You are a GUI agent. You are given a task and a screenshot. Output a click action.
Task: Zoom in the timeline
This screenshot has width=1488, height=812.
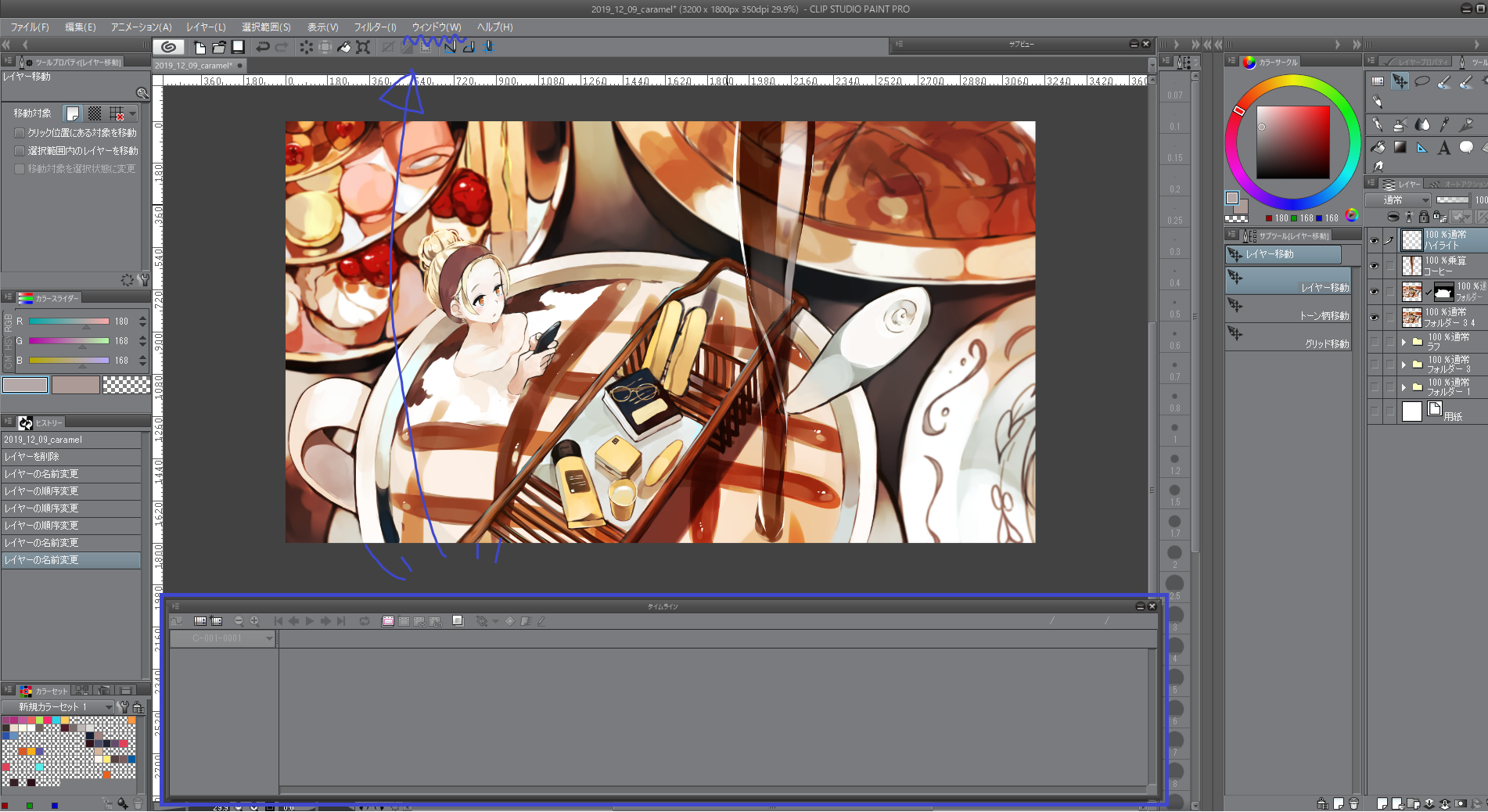pyautogui.click(x=254, y=621)
